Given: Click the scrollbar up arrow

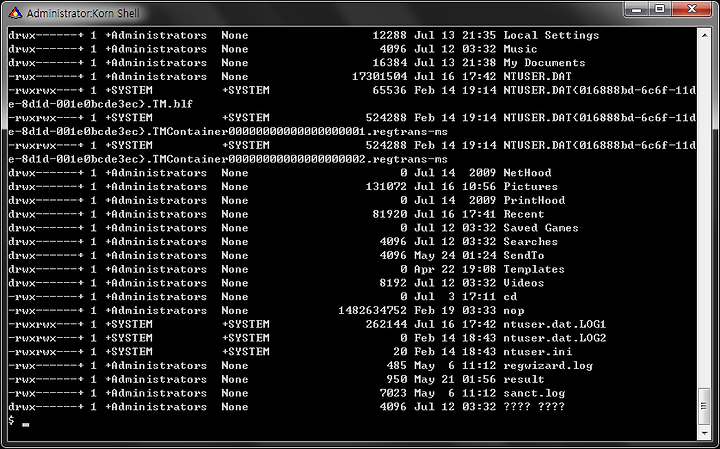Looking at the screenshot, I should coord(704,35).
